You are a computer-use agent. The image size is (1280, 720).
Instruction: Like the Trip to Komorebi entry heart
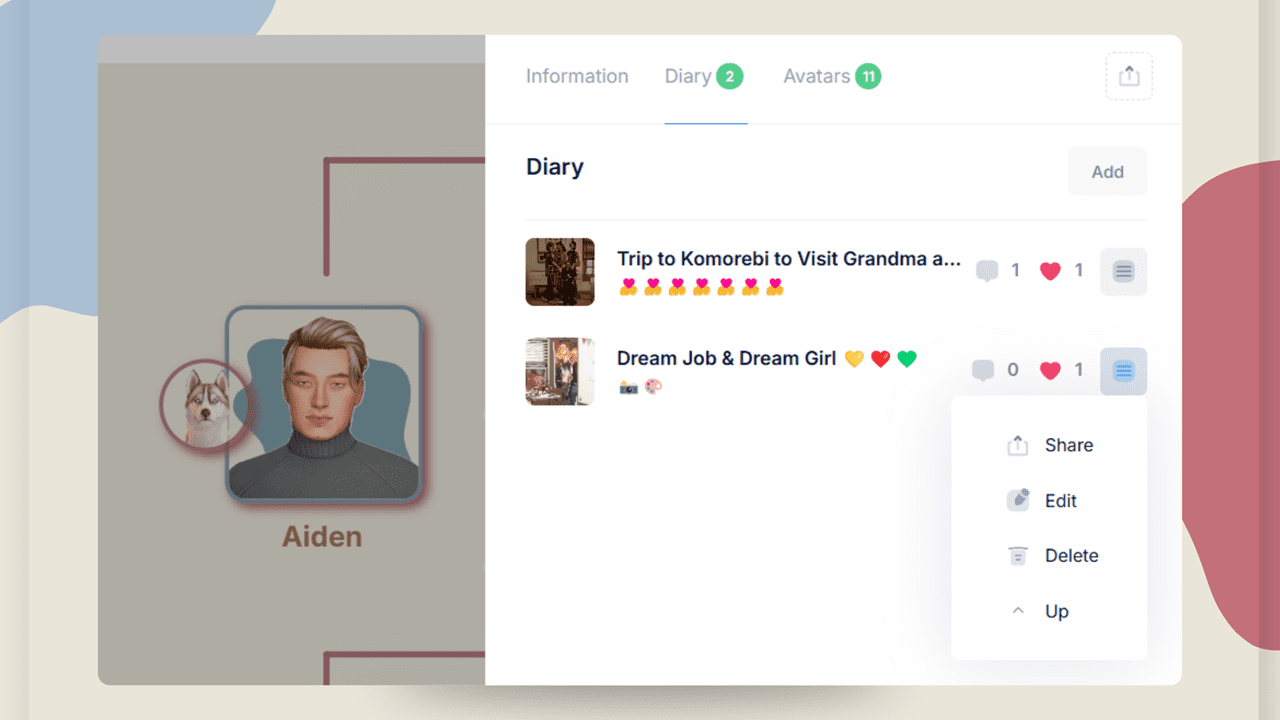[x=1050, y=271]
